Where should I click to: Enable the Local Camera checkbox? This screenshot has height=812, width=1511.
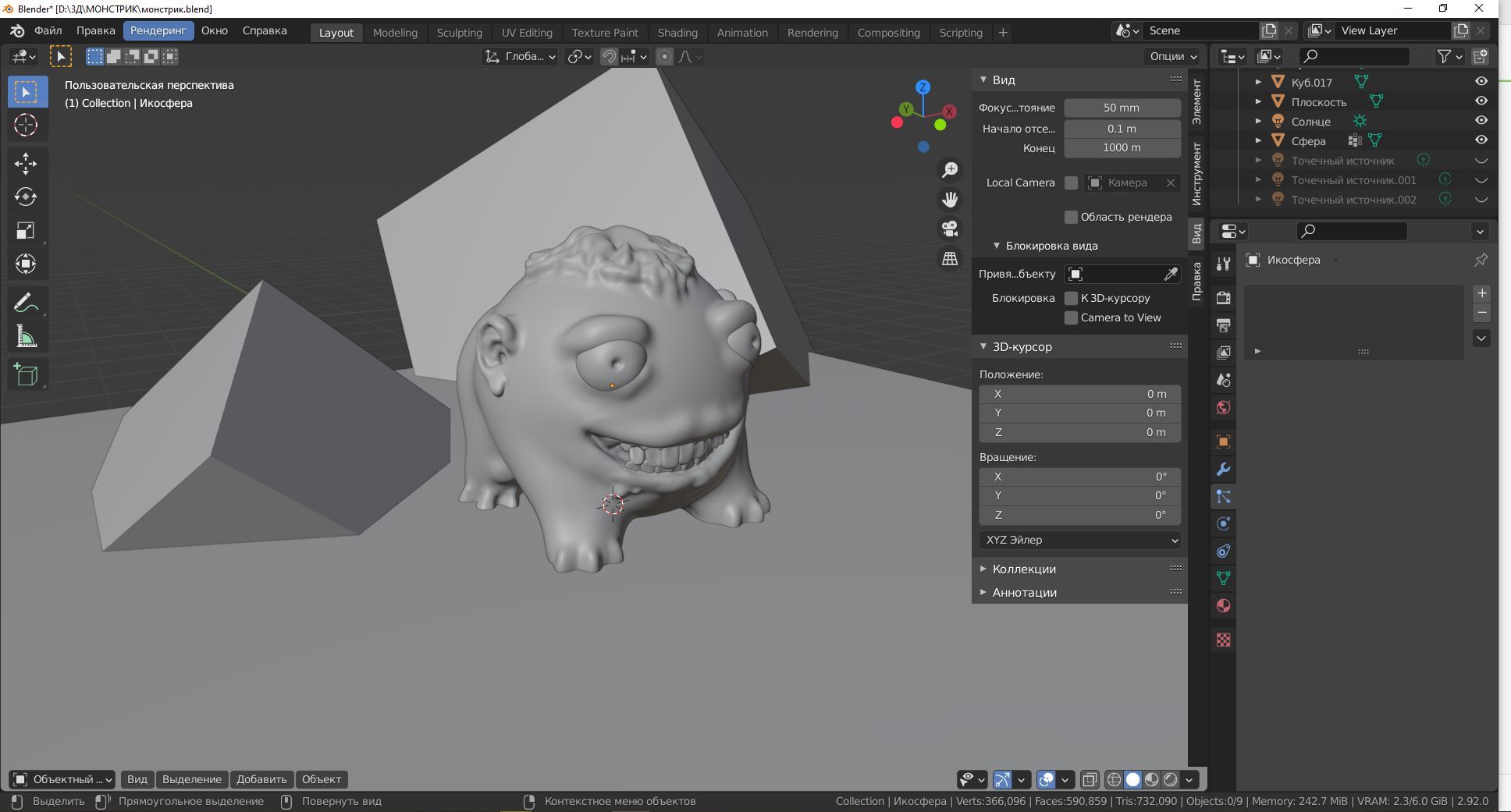(x=1071, y=183)
